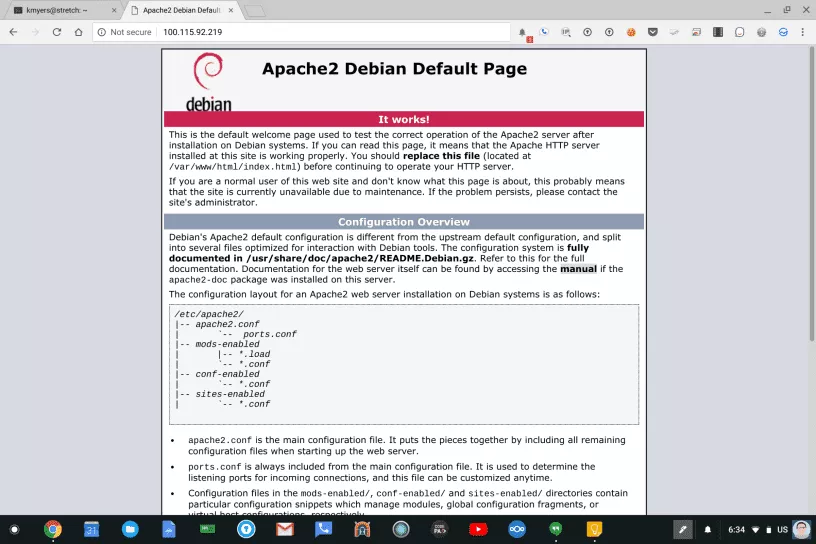Viewport: 816px width, 544px height.
Task: Launch Gmail from the shelf
Action: (x=284, y=529)
